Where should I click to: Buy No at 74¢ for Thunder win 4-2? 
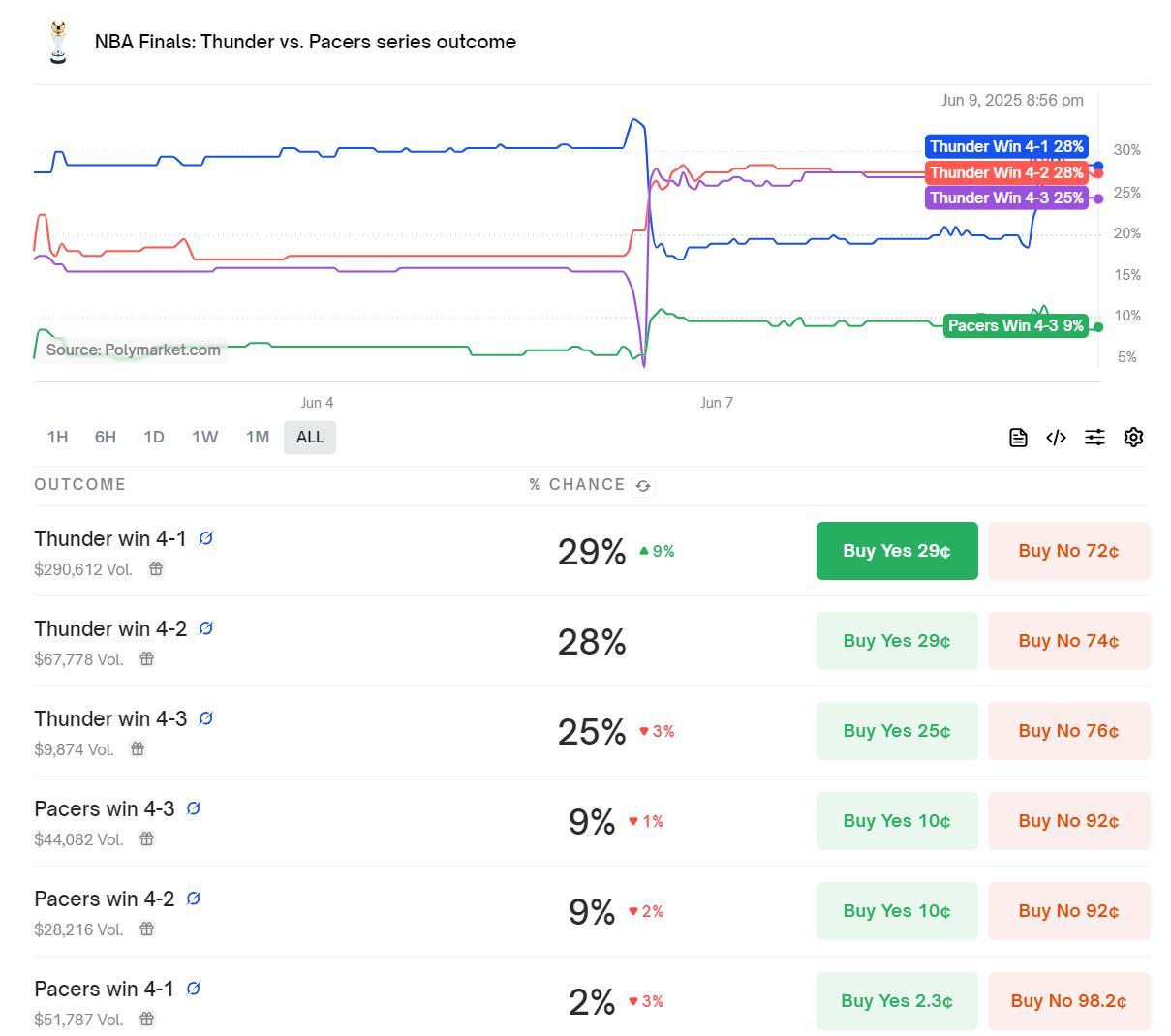click(1068, 641)
